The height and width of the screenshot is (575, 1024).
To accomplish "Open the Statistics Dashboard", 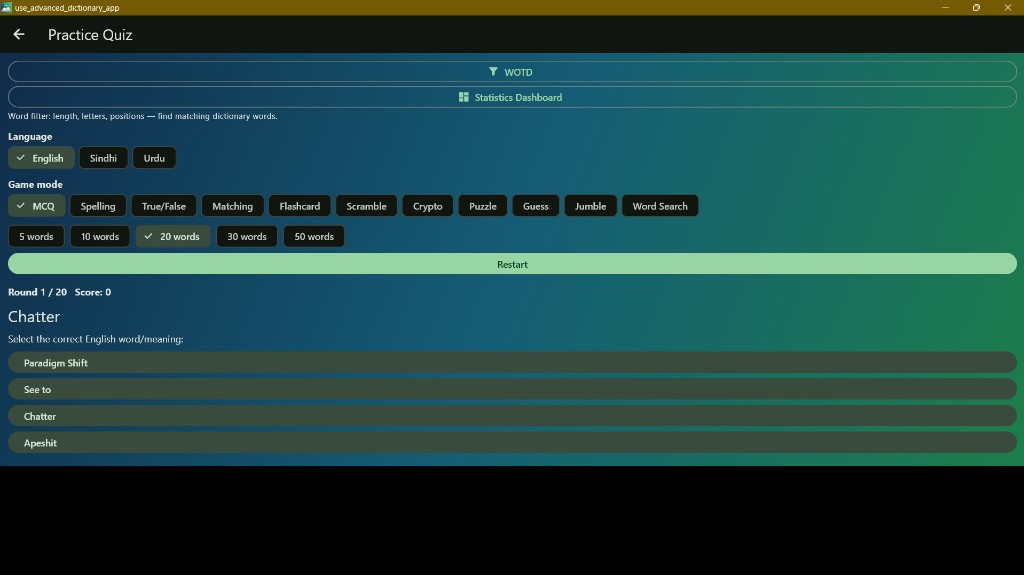I will tap(512, 97).
